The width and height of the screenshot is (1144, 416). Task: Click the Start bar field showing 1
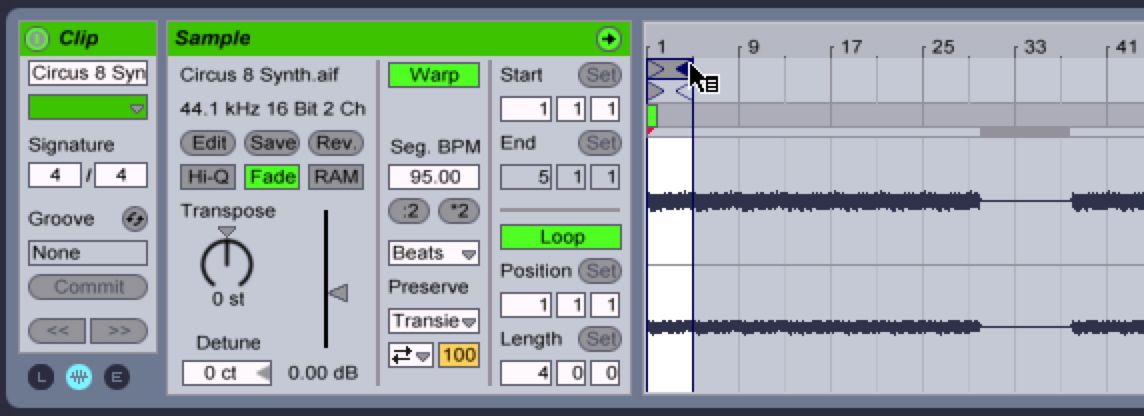[x=525, y=109]
